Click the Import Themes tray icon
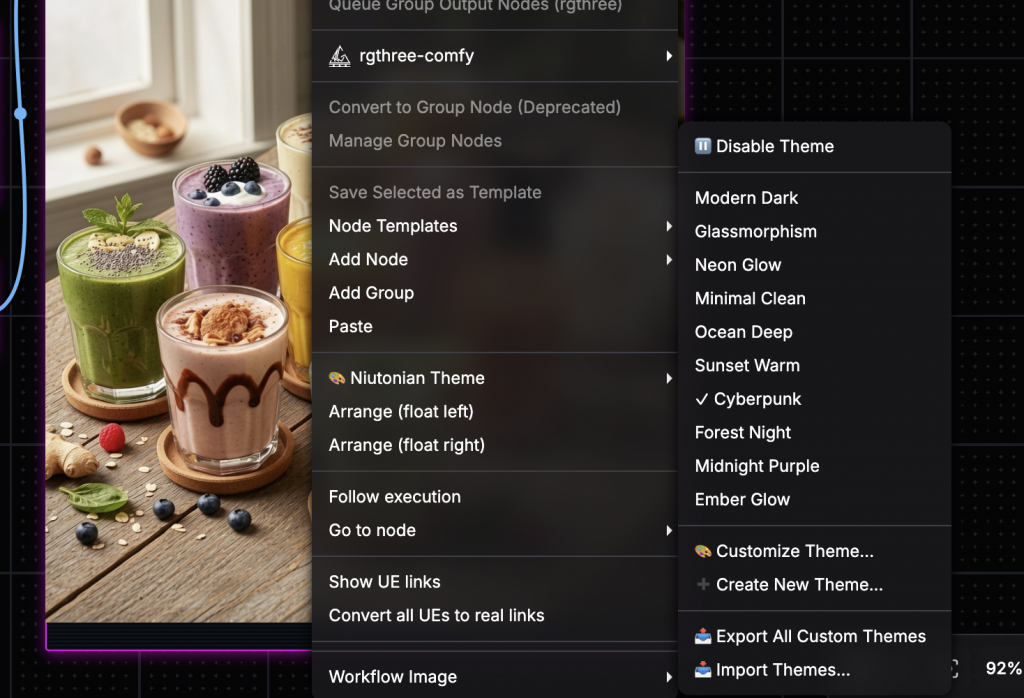Screen dimensions: 1024x698 pos(703,670)
